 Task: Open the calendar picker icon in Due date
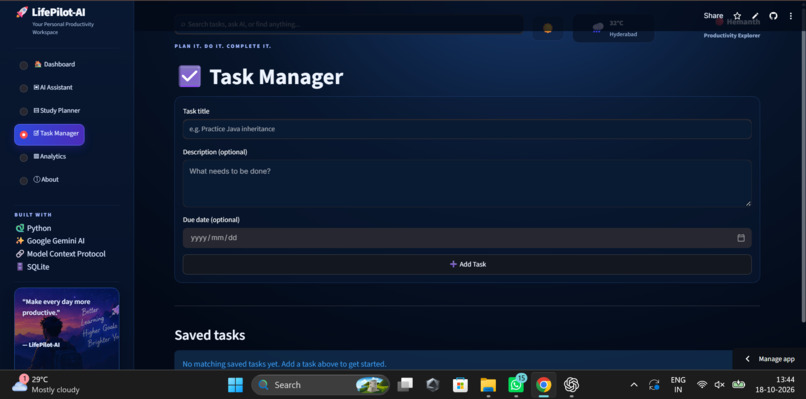pyautogui.click(x=741, y=238)
